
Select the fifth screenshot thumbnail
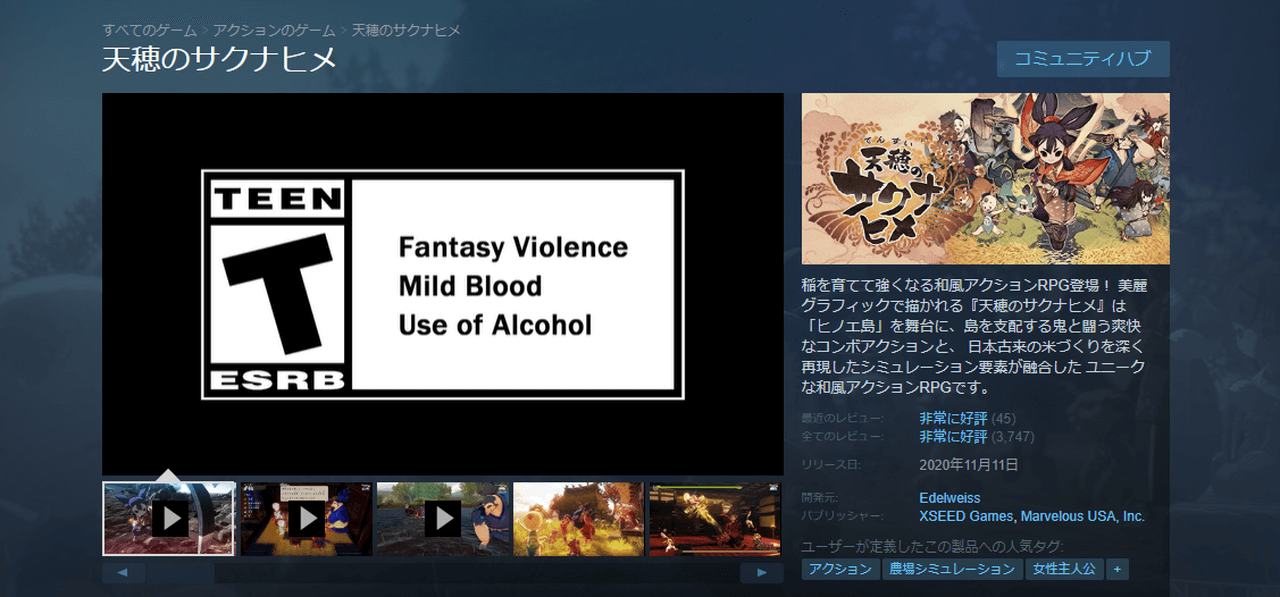[715, 518]
